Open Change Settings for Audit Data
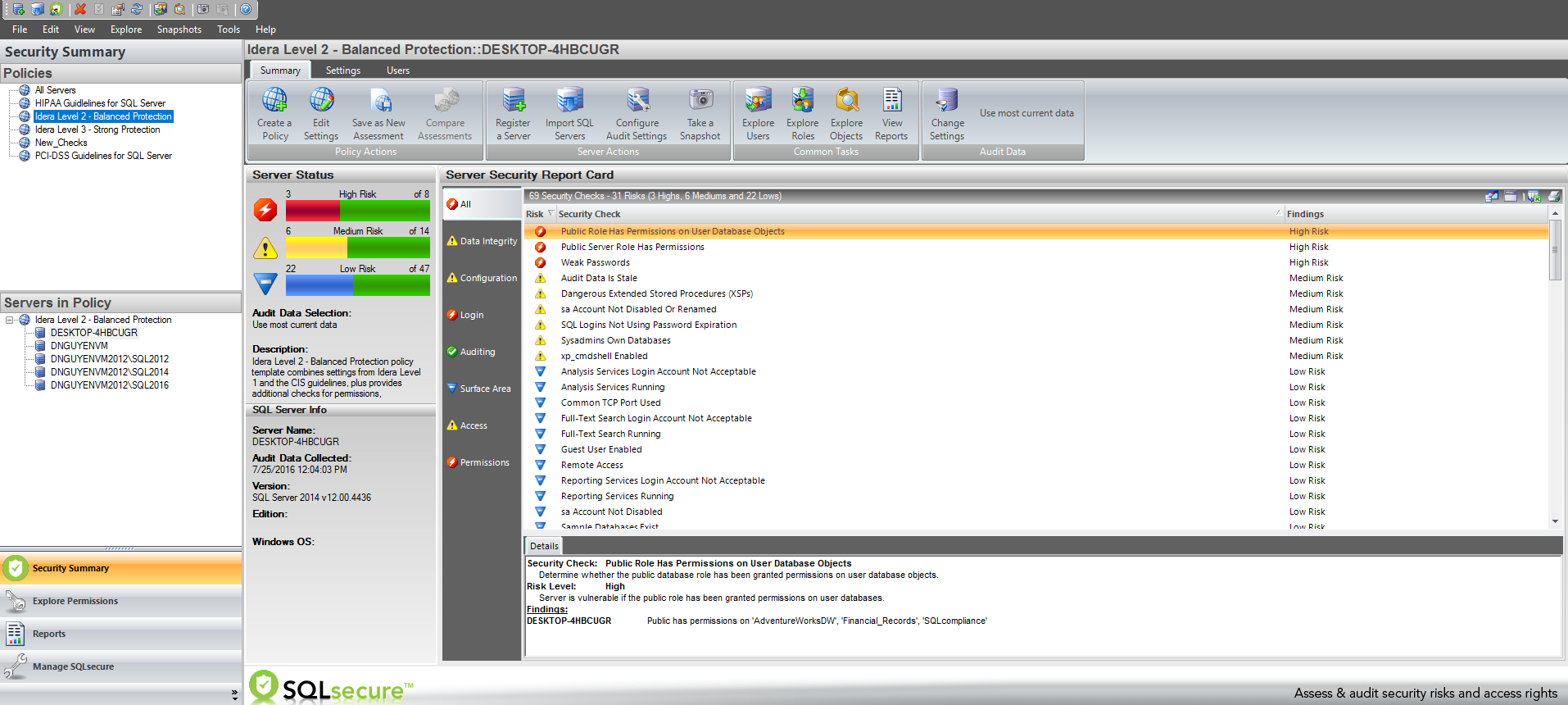The width and height of the screenshot is (1568, 705). point(947,101)
